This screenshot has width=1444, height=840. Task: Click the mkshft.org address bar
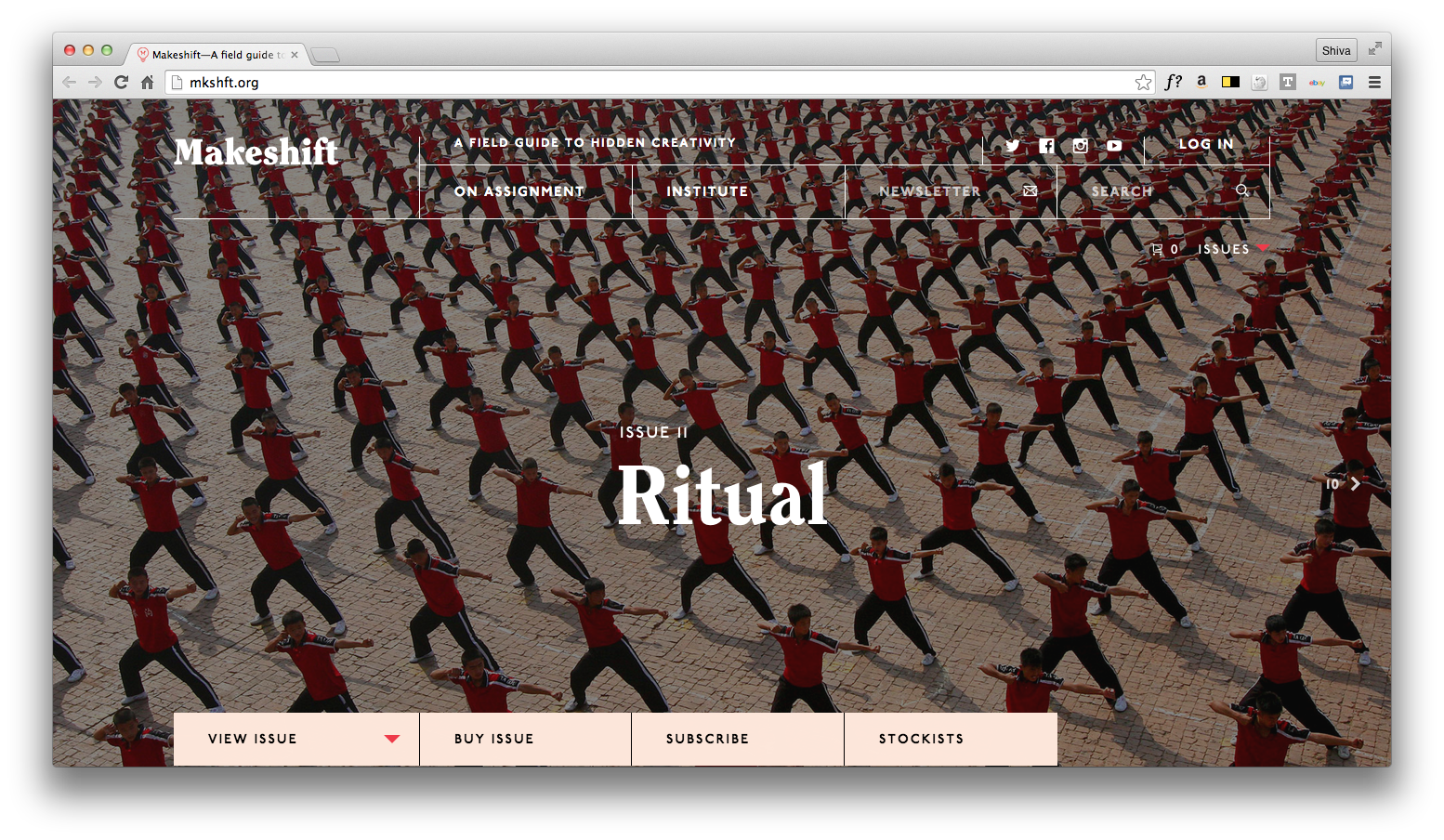click(x=650, y=83)
